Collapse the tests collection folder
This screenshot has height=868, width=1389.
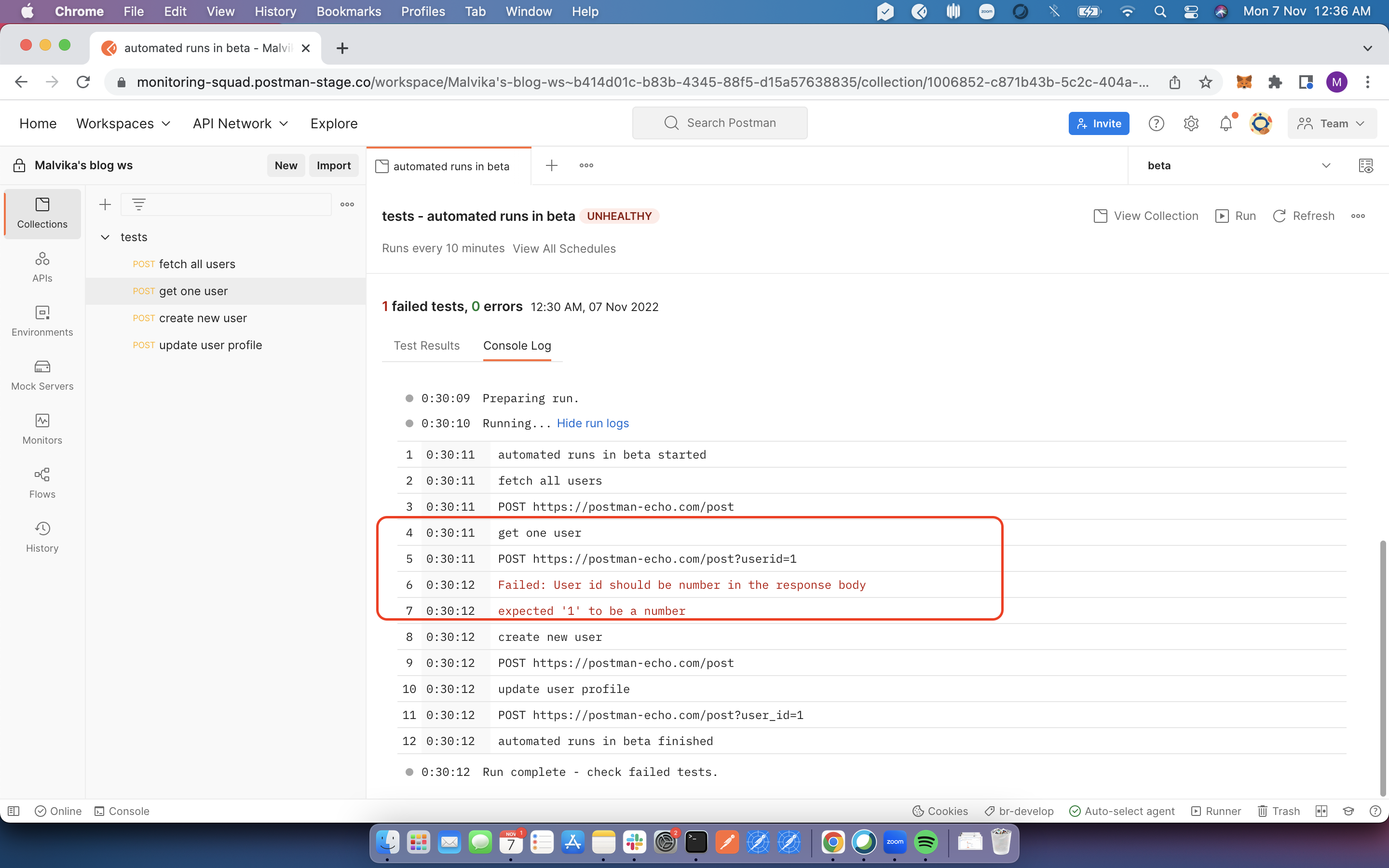(105, 237)
